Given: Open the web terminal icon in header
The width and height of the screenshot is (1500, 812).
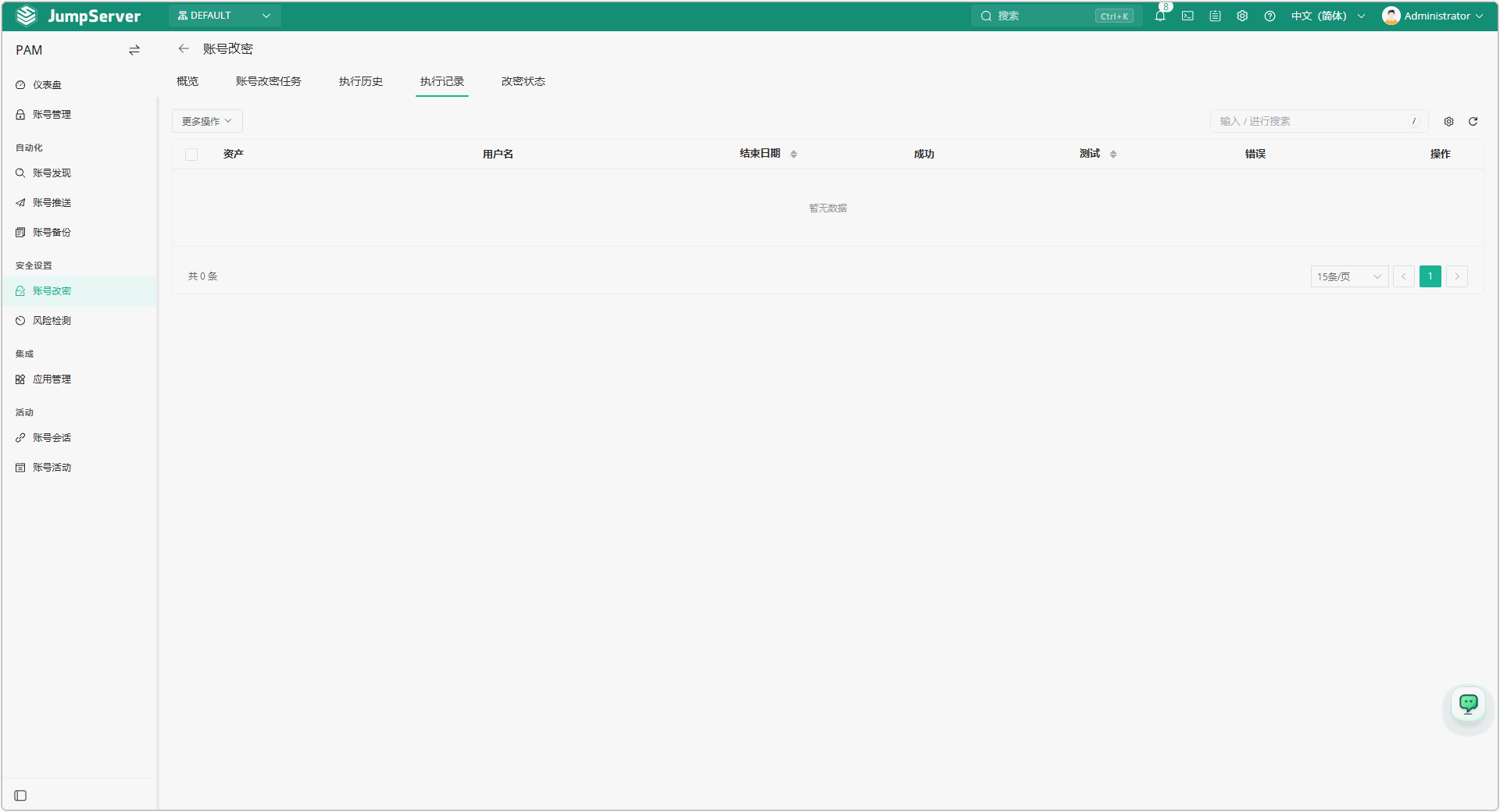Looking at the screenshot, I should point(1187,16).
